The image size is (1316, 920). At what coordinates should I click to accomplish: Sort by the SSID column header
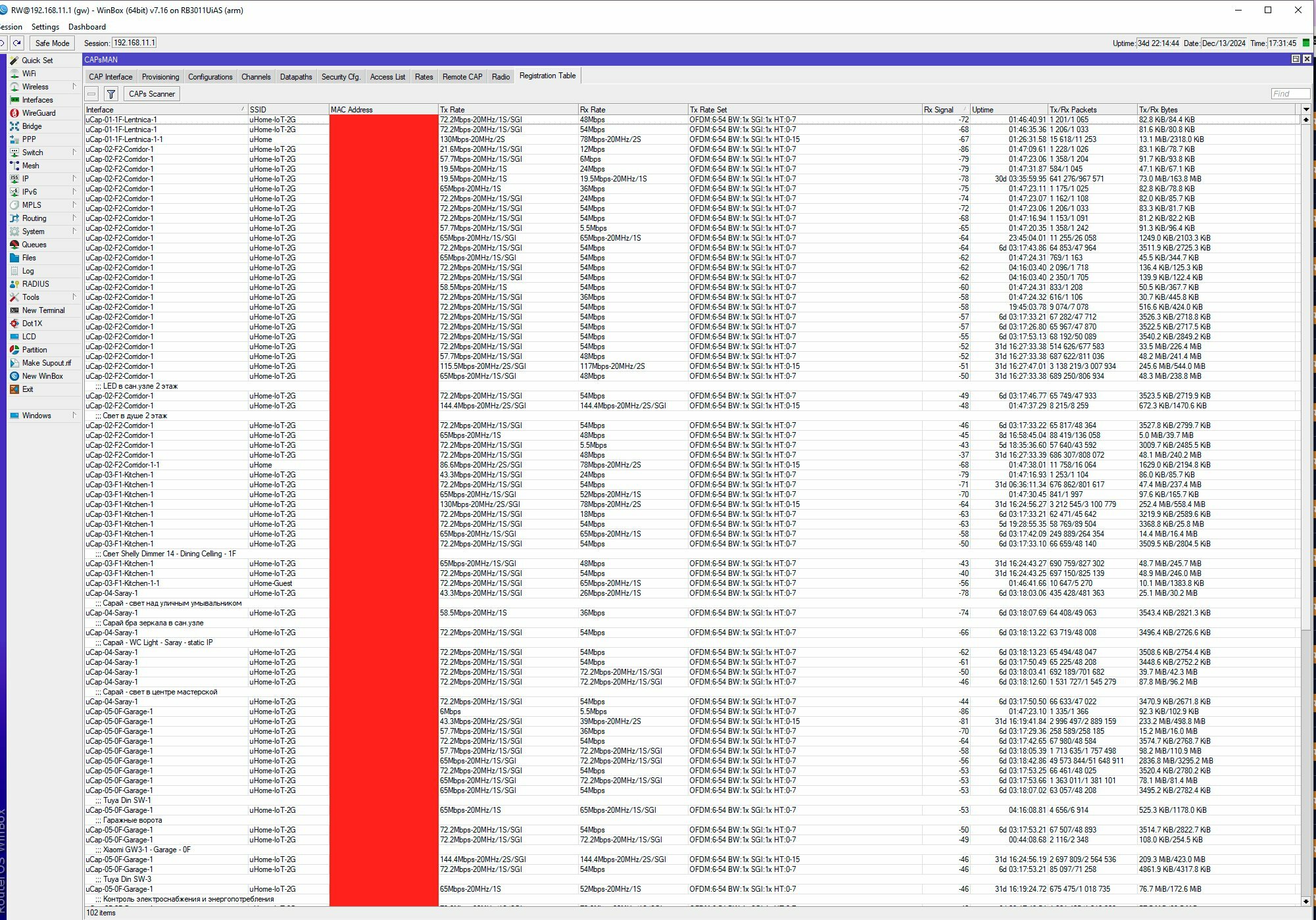tap(288, 109)
